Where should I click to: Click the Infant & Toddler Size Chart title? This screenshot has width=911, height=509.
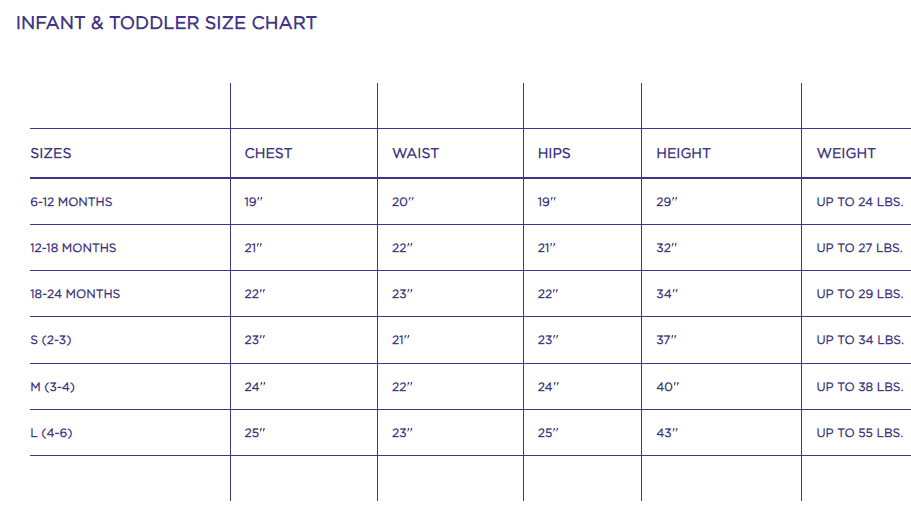[x=166, y=23]
